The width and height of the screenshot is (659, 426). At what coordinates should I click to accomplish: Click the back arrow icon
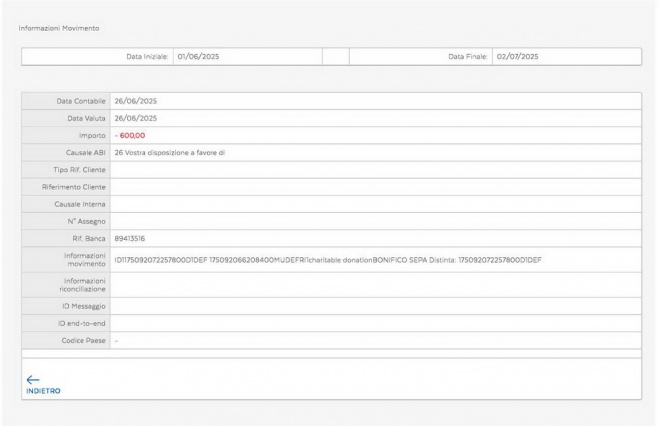click(32, 379)
